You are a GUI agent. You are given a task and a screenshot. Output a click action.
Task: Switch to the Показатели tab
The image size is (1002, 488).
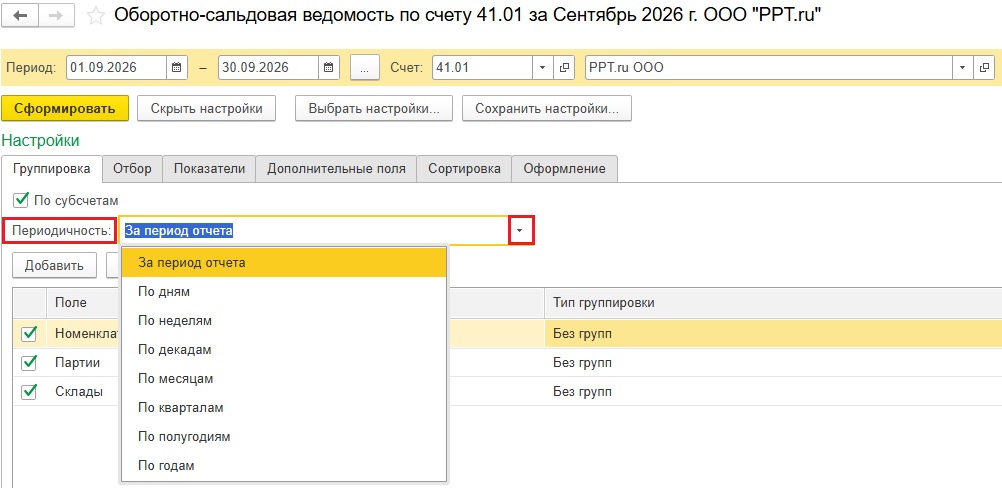click(209, 169)
